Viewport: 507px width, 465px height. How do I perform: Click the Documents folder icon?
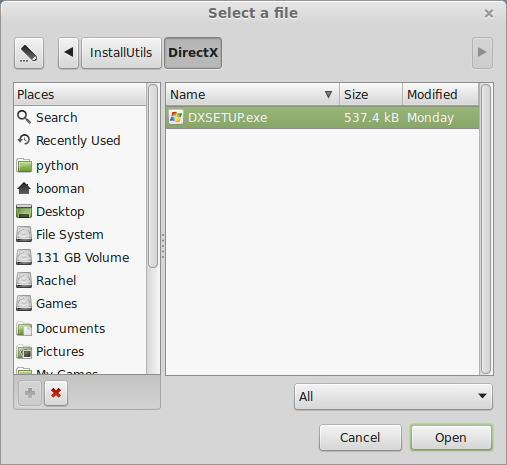[x=24, y=329]
